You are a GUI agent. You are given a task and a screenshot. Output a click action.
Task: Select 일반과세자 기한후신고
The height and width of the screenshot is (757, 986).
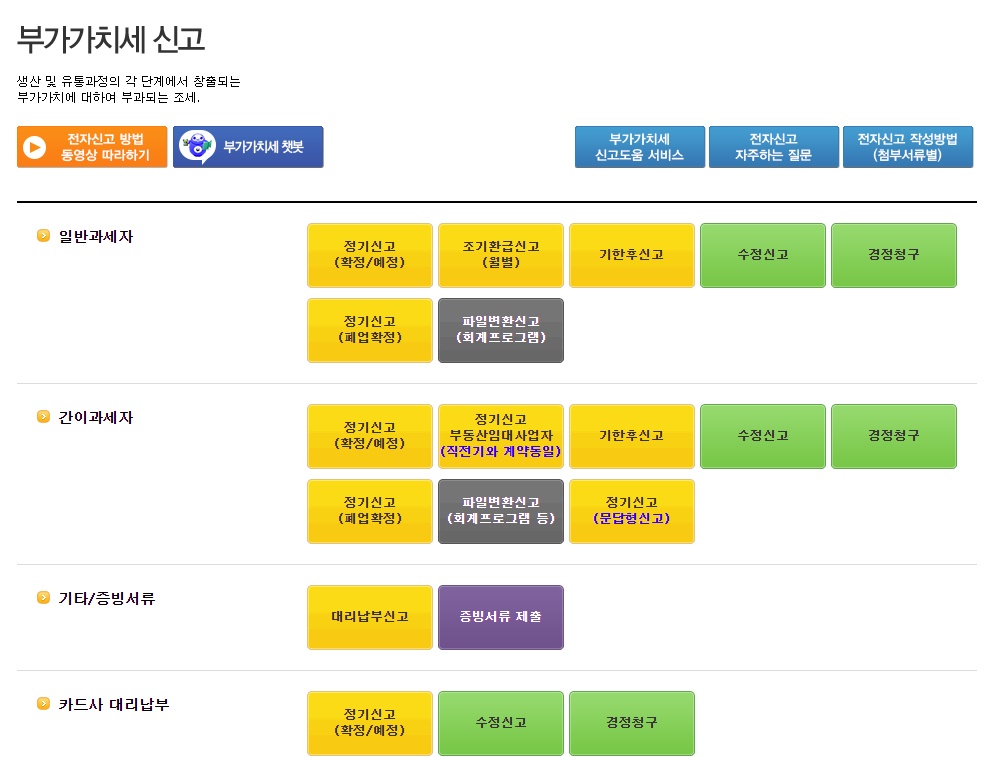pyautogui.click(x=632, y=255)
